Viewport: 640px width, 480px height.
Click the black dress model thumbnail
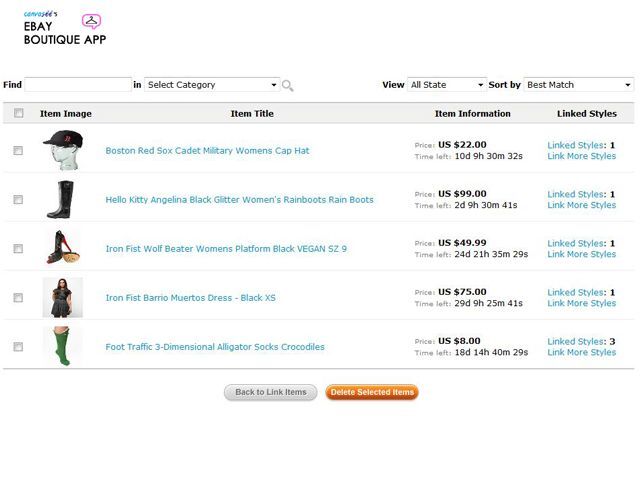[x=62, y=298]
